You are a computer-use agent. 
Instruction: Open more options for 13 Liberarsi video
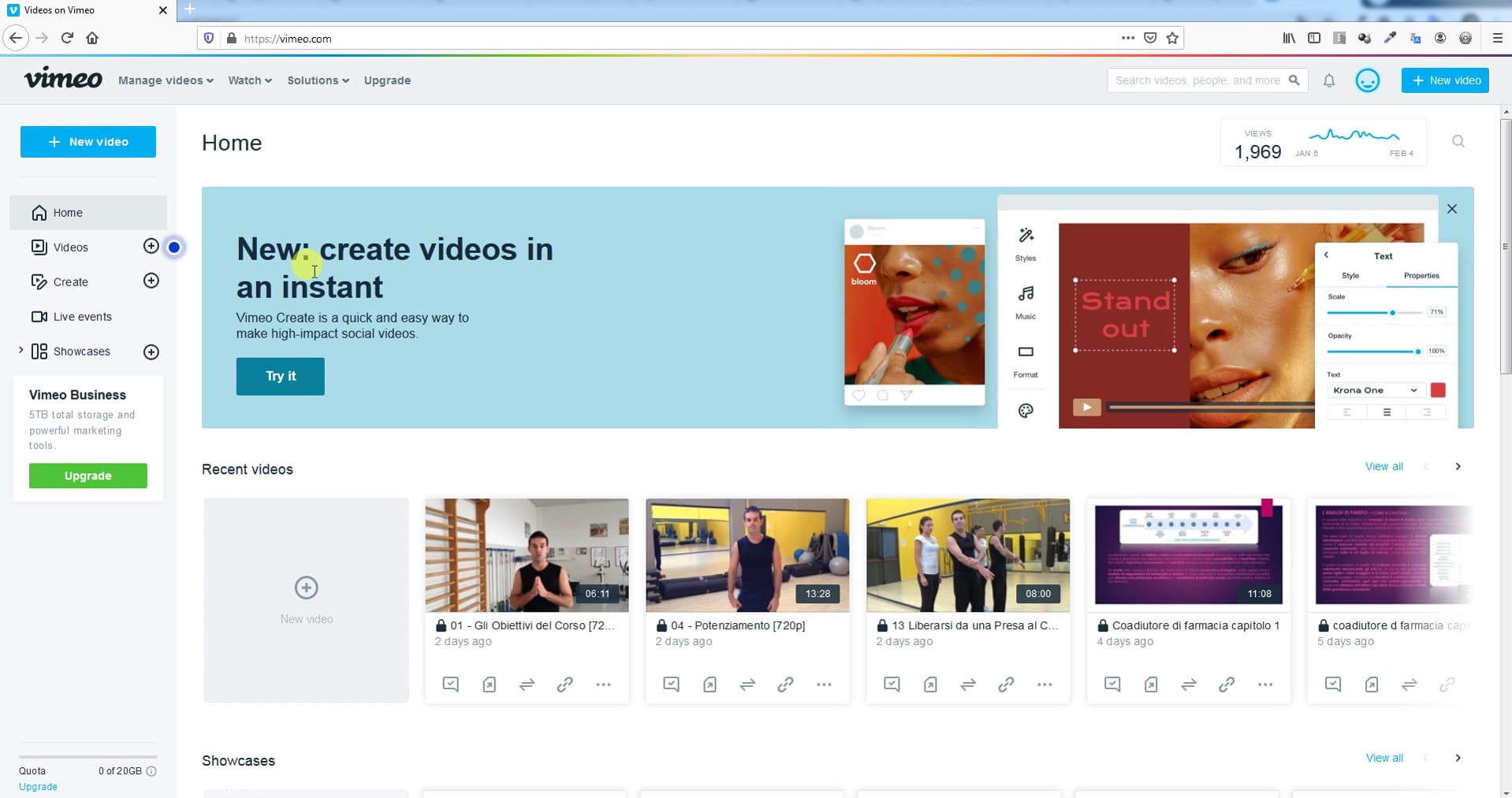[x=1045, y=684]
